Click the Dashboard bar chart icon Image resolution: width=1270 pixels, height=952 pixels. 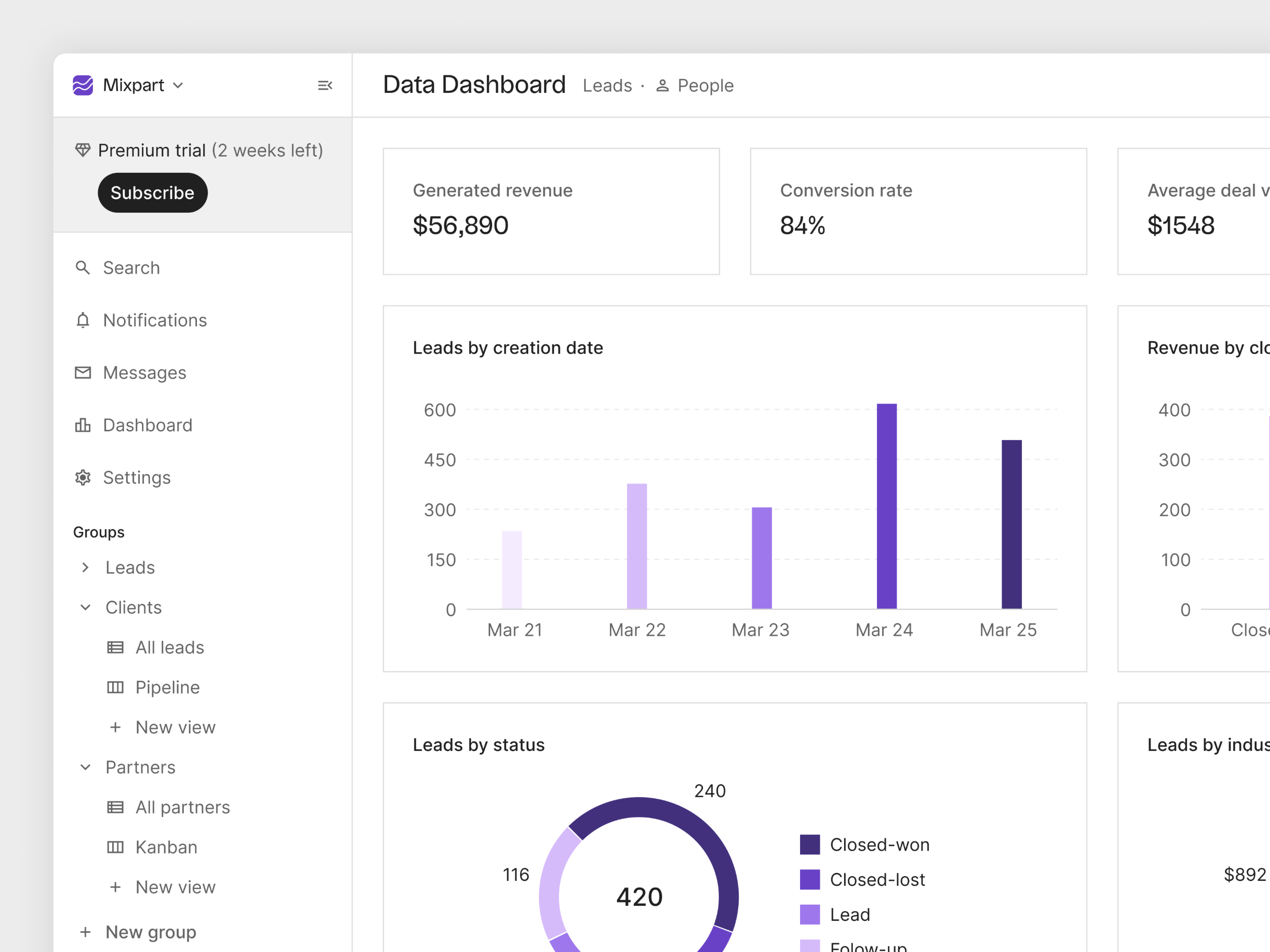tap(83, 425)
